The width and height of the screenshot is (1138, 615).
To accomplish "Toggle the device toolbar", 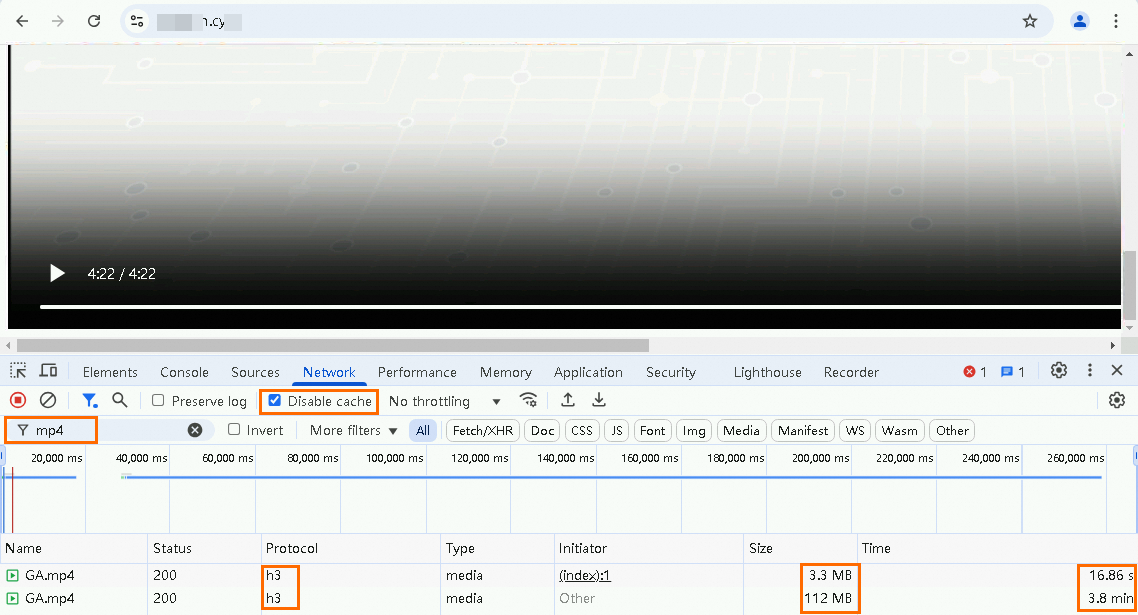I will click(49, 371).
